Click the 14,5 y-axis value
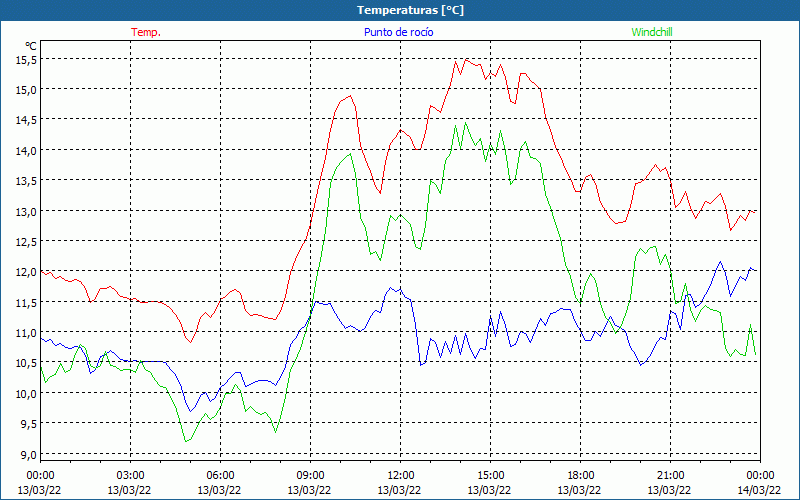Viewport: 800px width, 500px height. pyautogui.click(x=27, y=120)
